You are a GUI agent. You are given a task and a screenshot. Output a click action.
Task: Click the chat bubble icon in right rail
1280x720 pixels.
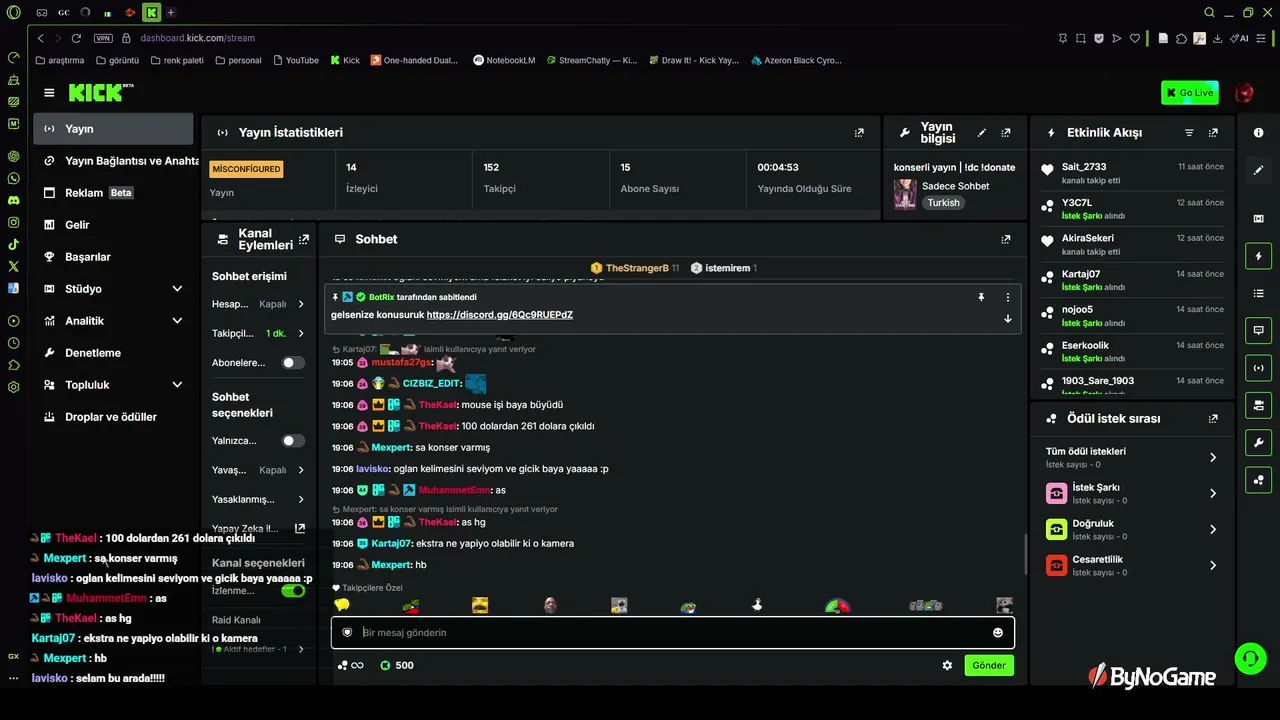coord(1259,330)
